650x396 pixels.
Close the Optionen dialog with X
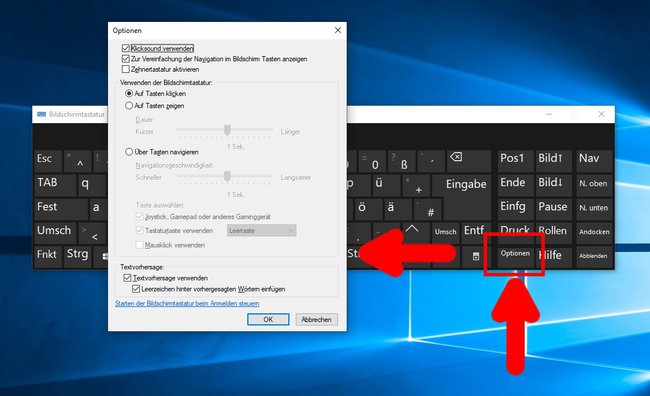[x=338, y=30]
